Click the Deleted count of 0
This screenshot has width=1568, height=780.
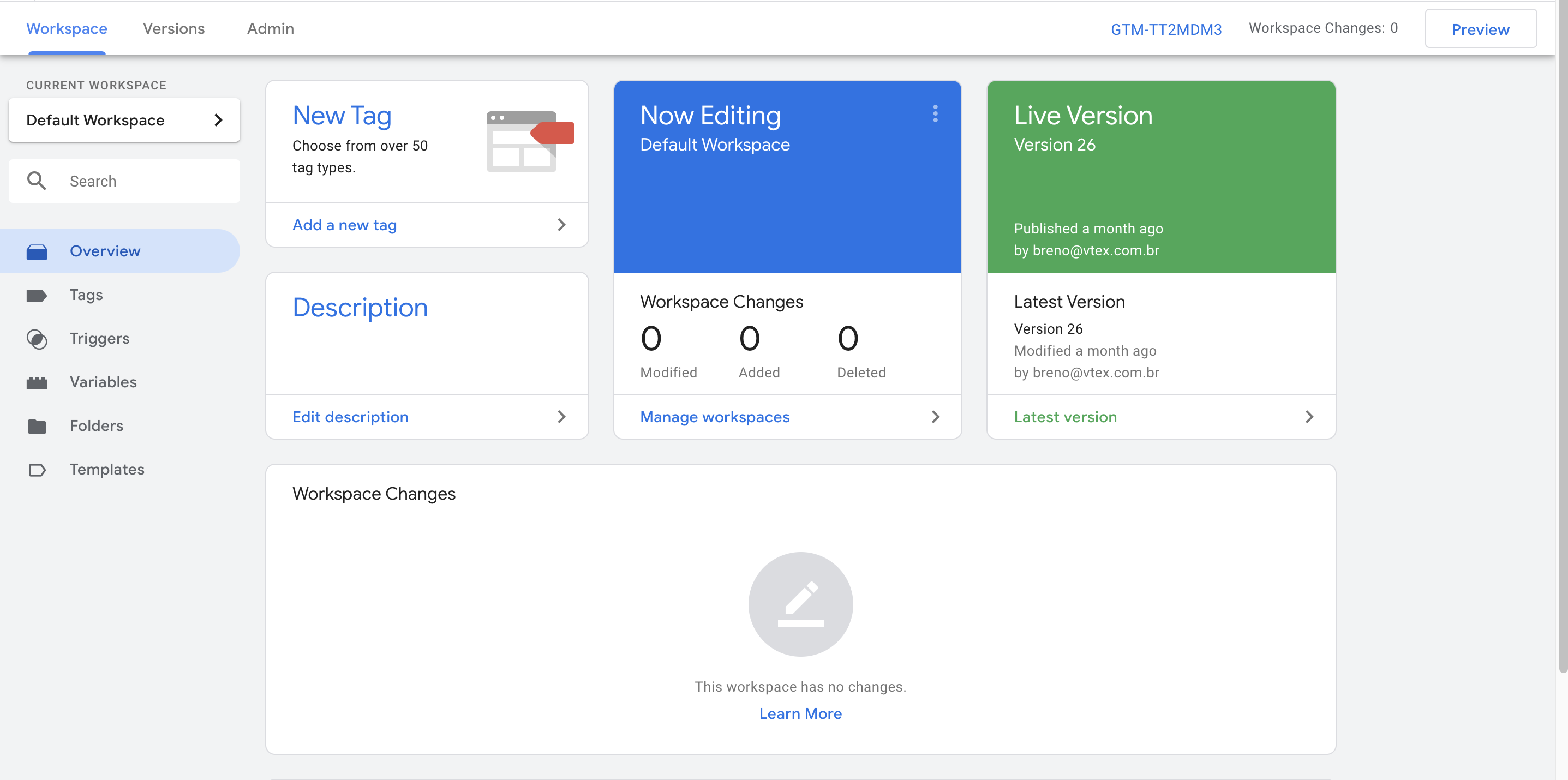coord(848,338)
